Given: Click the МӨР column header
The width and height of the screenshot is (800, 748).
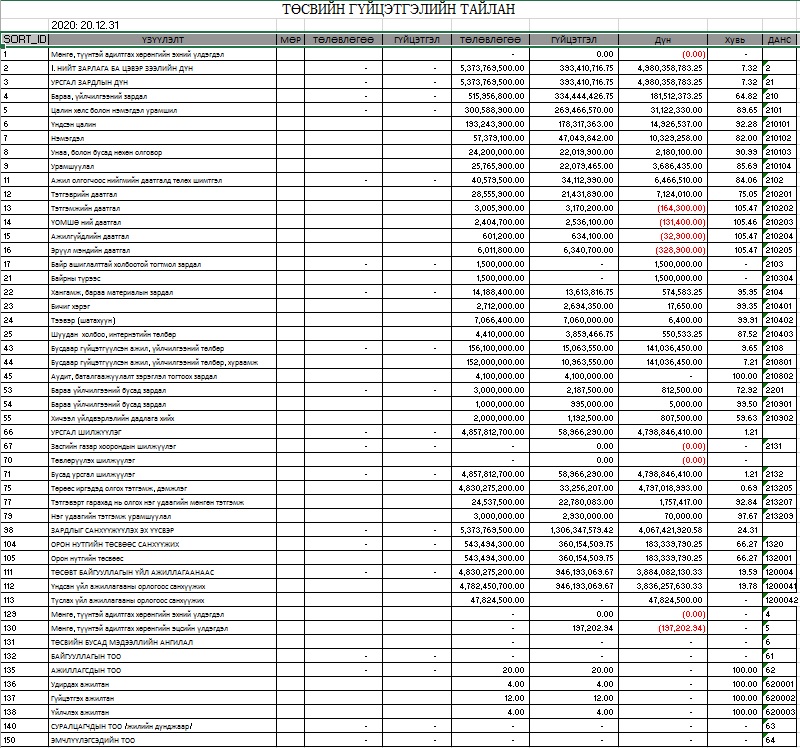Looking at the screenshot, I should 290,39.
